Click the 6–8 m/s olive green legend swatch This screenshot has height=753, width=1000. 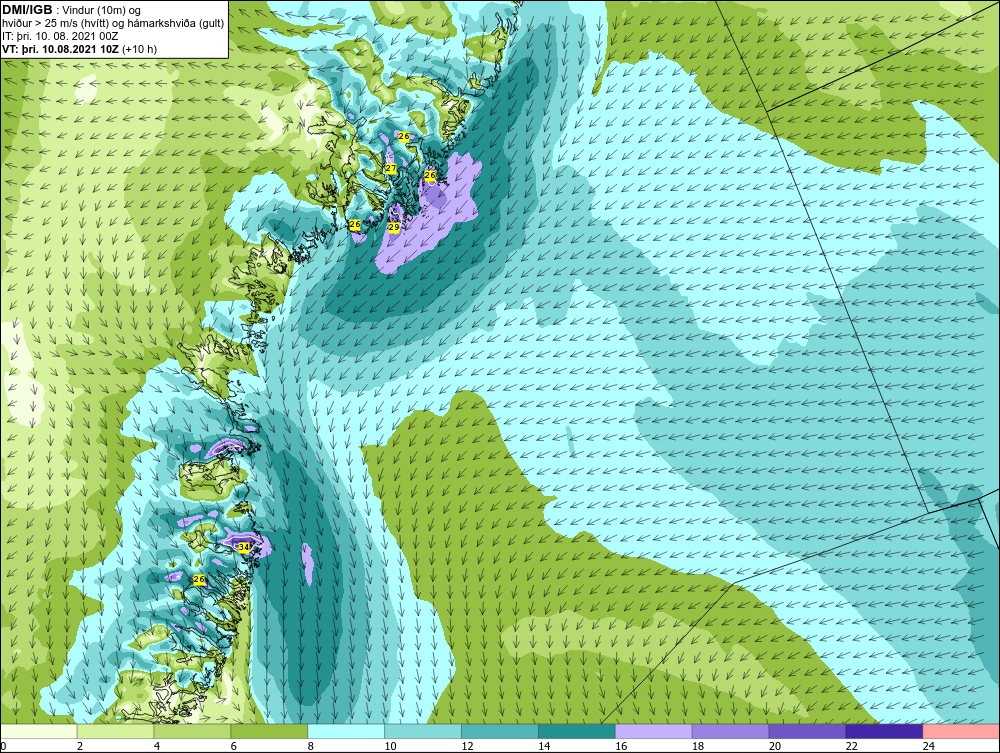click(x=269, y=731)
